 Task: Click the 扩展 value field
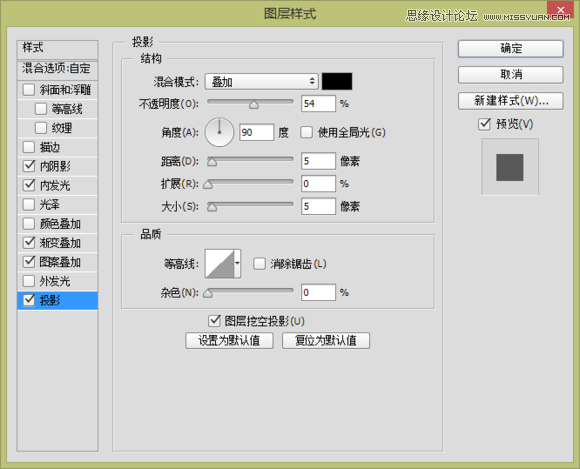pos(318,183)
